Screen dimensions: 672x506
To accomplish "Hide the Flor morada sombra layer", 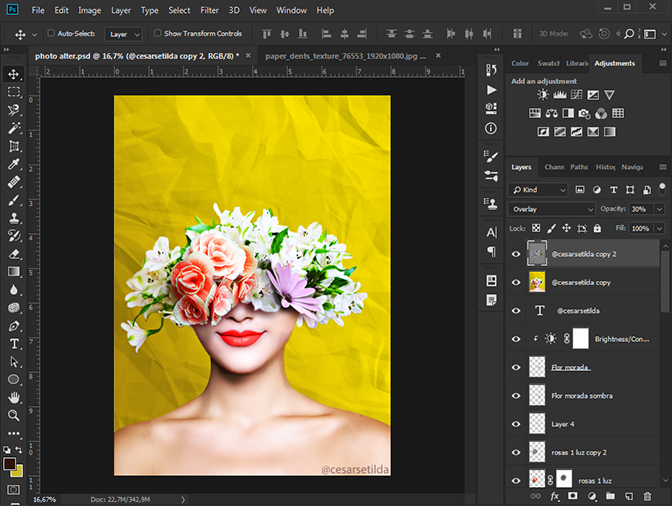I will pos(516,395).
